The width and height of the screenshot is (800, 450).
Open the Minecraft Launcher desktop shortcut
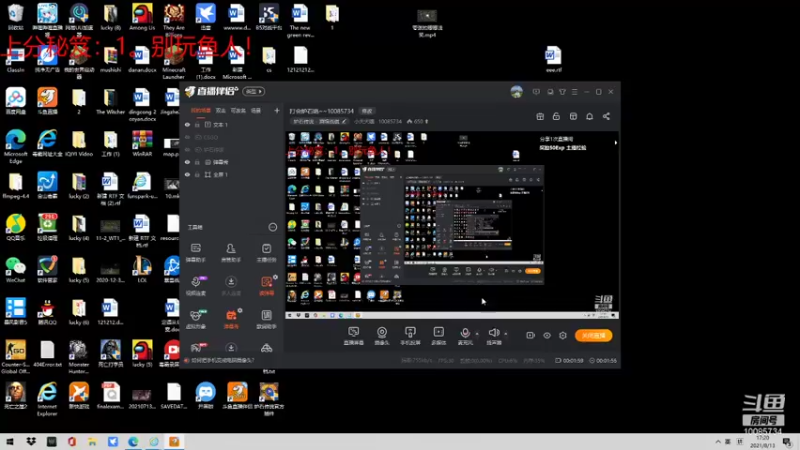click(x=173, y=62)
